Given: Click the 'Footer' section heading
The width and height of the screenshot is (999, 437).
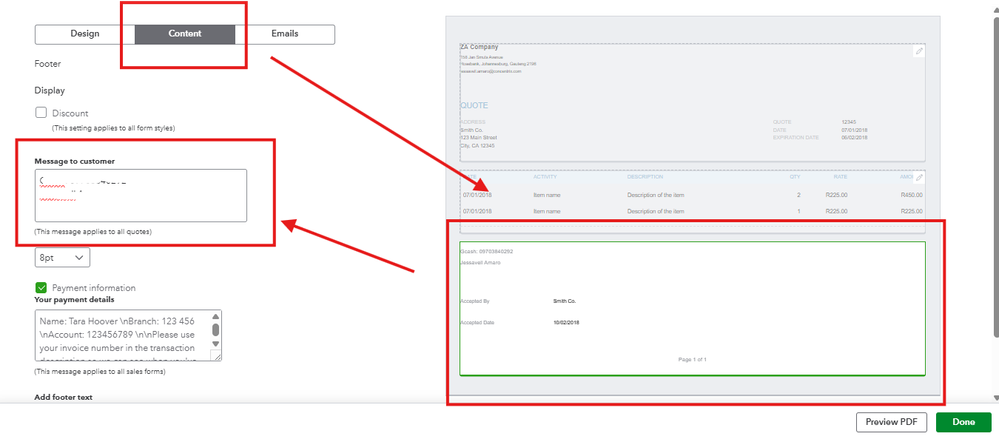Looking at the screenshot, I should 48,64.
